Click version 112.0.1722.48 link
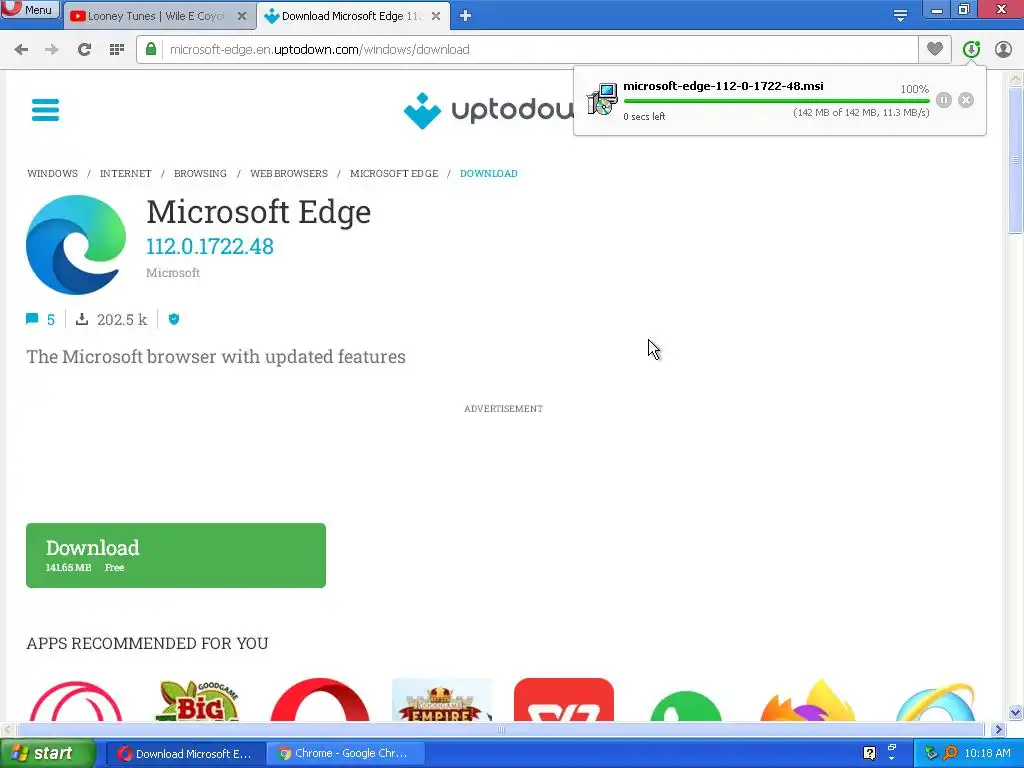The image size is (1024, 768). click(x=210, y=246)
